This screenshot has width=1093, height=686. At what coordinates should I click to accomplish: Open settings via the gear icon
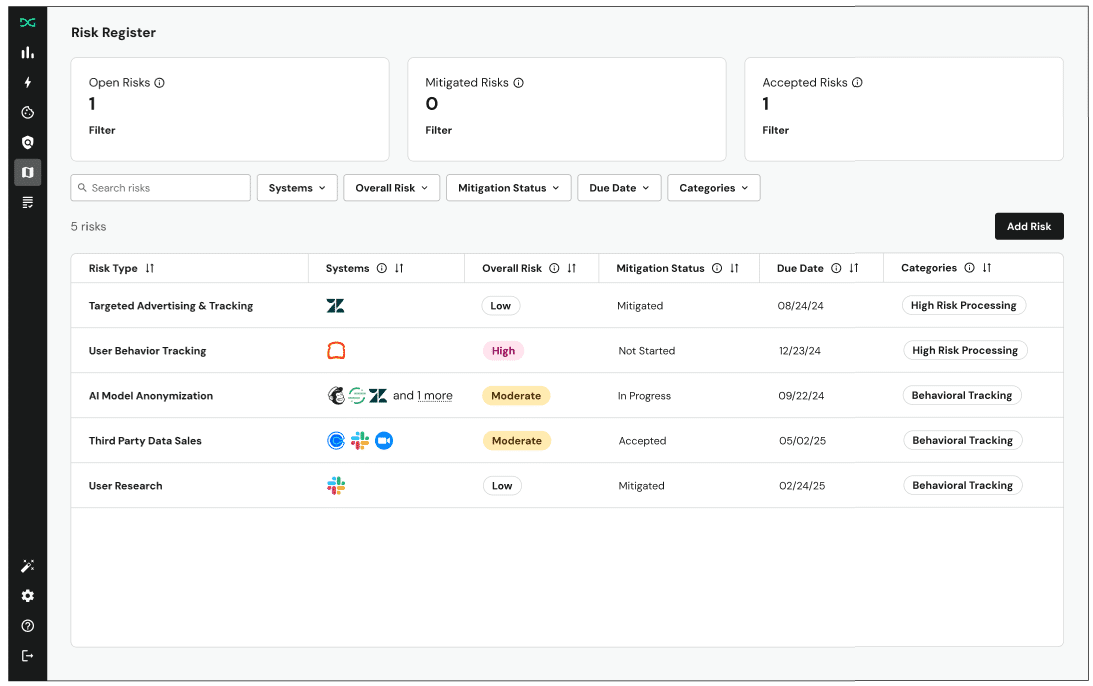(28, 596)
